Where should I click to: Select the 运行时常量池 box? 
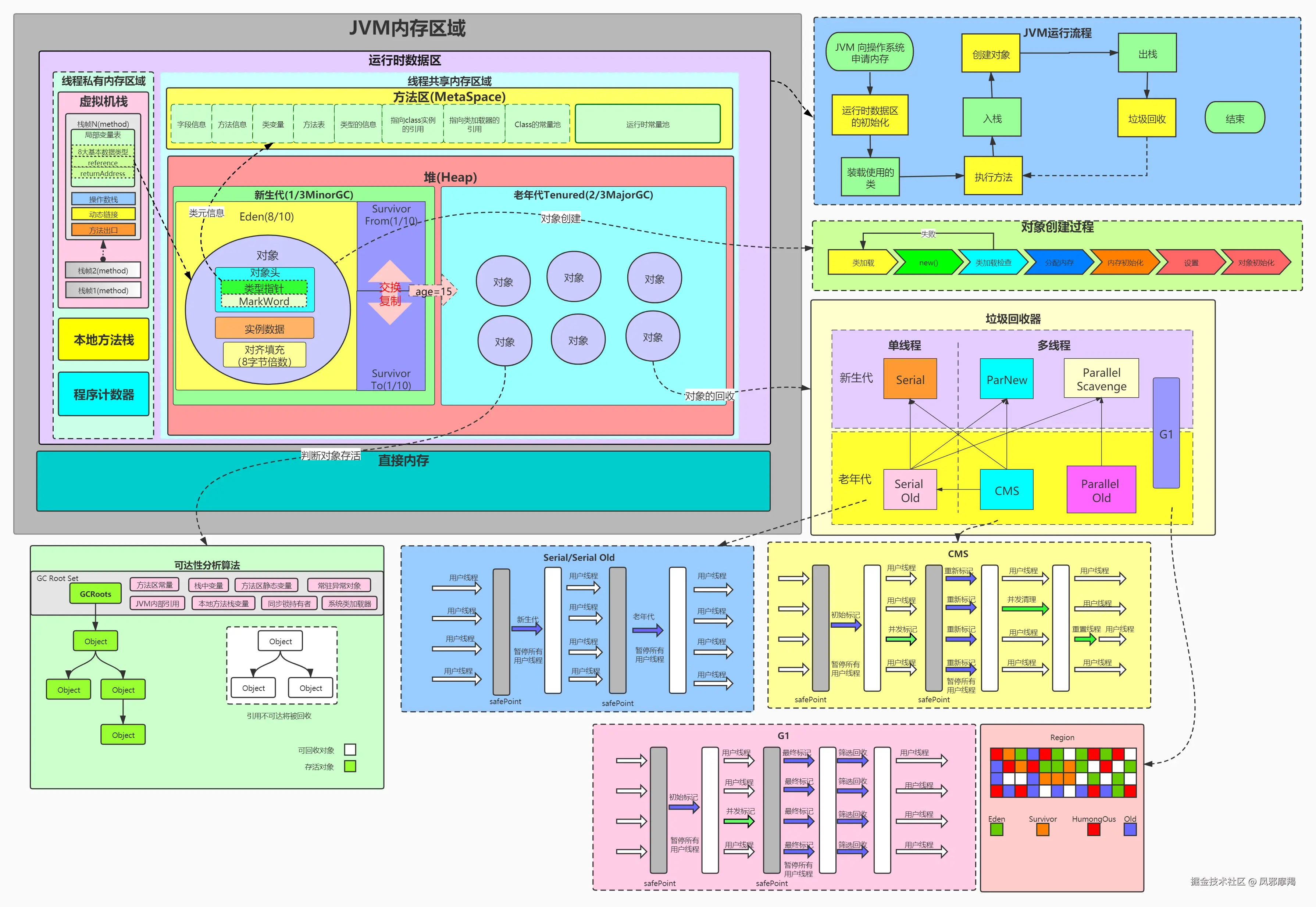[x=648, y=124]
